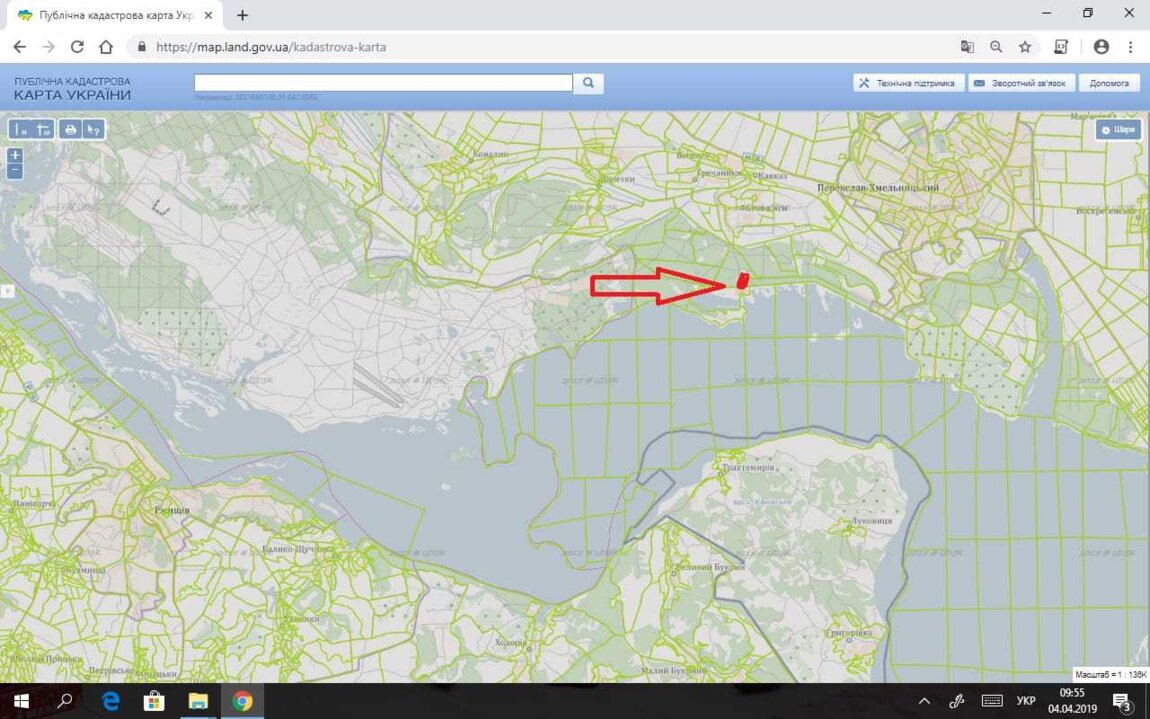Open Chrome translate page icon
Image resolution: width=1150 pixels, height=719 pixels.
pyautogui.click(x=967, y=47)
